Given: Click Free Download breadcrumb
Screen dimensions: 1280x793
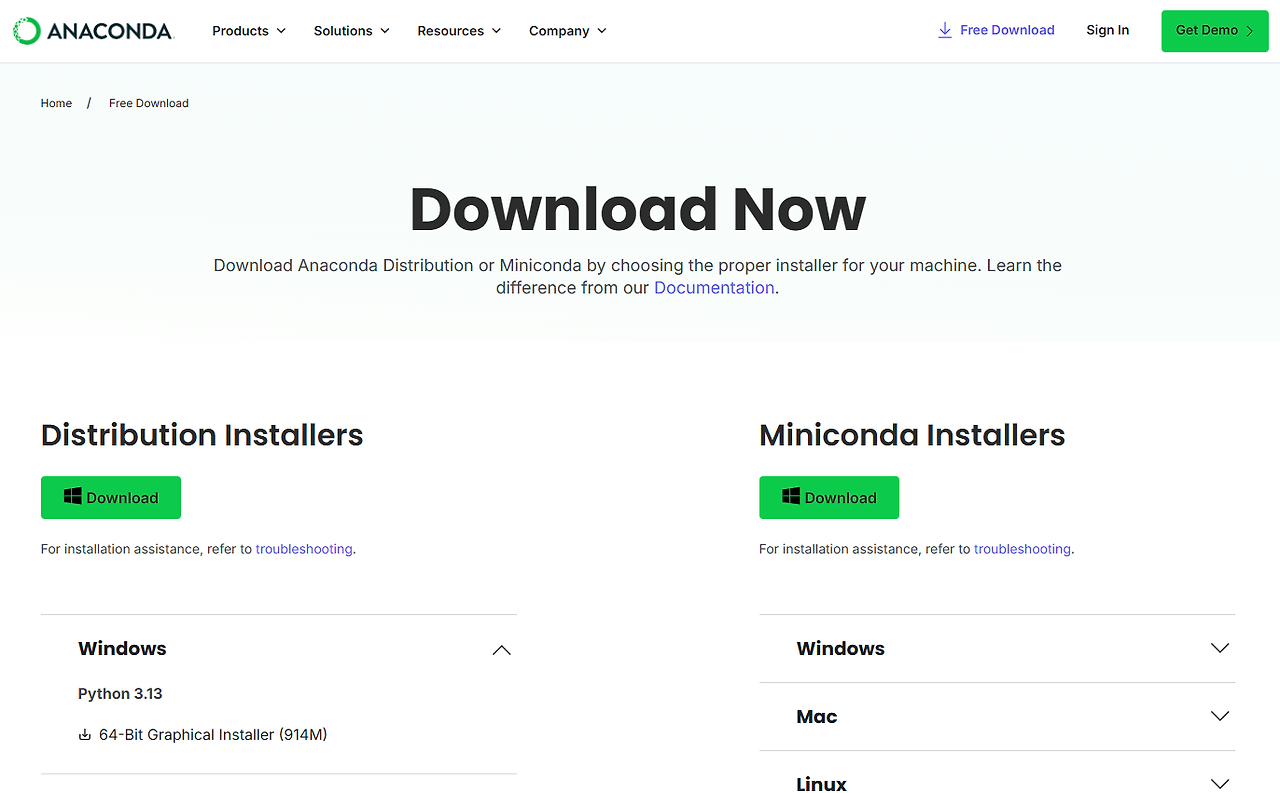Looking at the screenshot, I should pyautogui.click(x=149, y=103).
